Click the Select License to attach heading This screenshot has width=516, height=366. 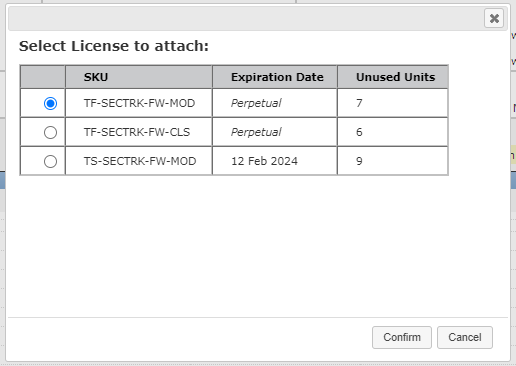coord(114,46)
